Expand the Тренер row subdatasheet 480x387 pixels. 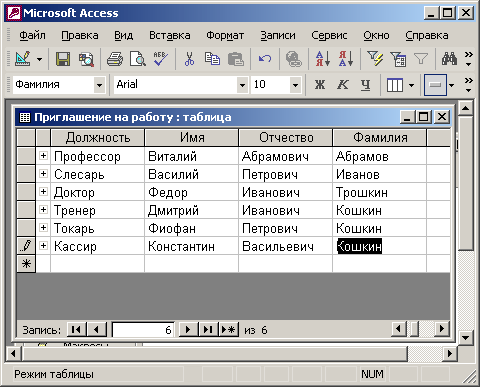pos(43,209)
